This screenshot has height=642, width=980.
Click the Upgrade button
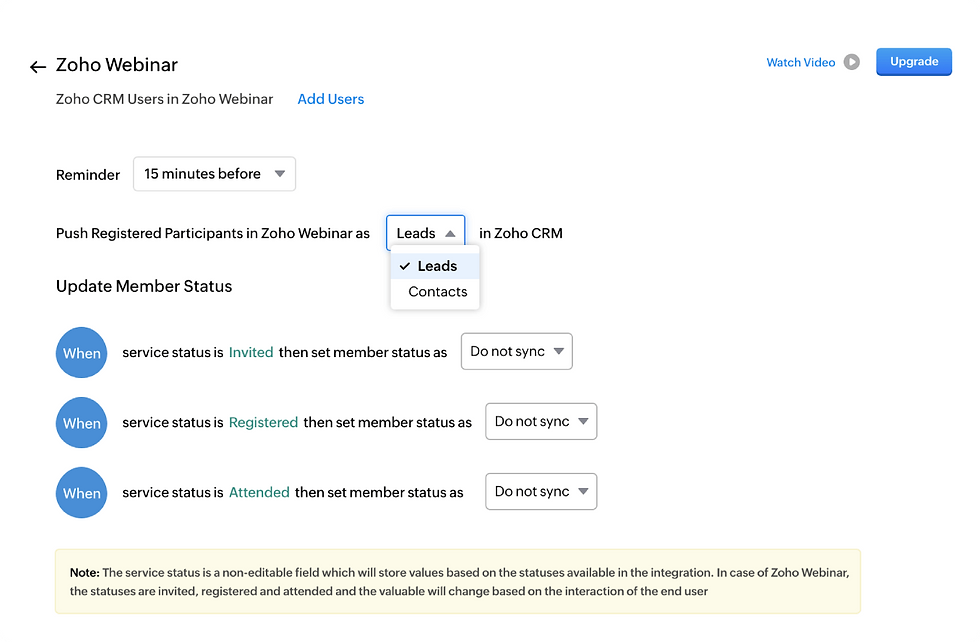(914, 62)
